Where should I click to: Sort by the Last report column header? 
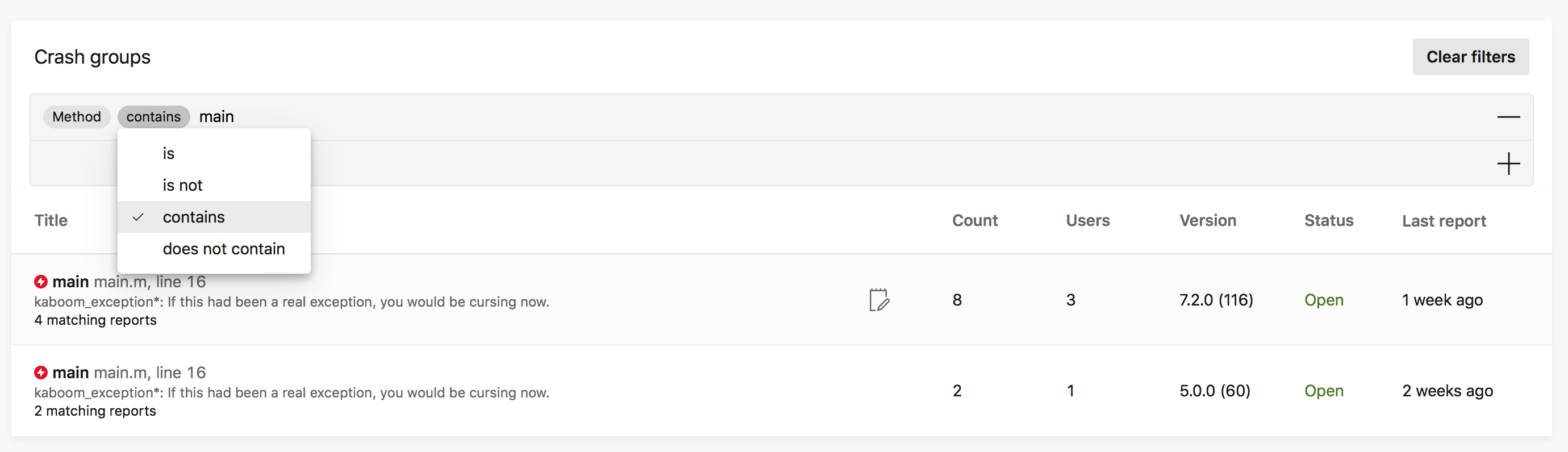[1444, 220]
